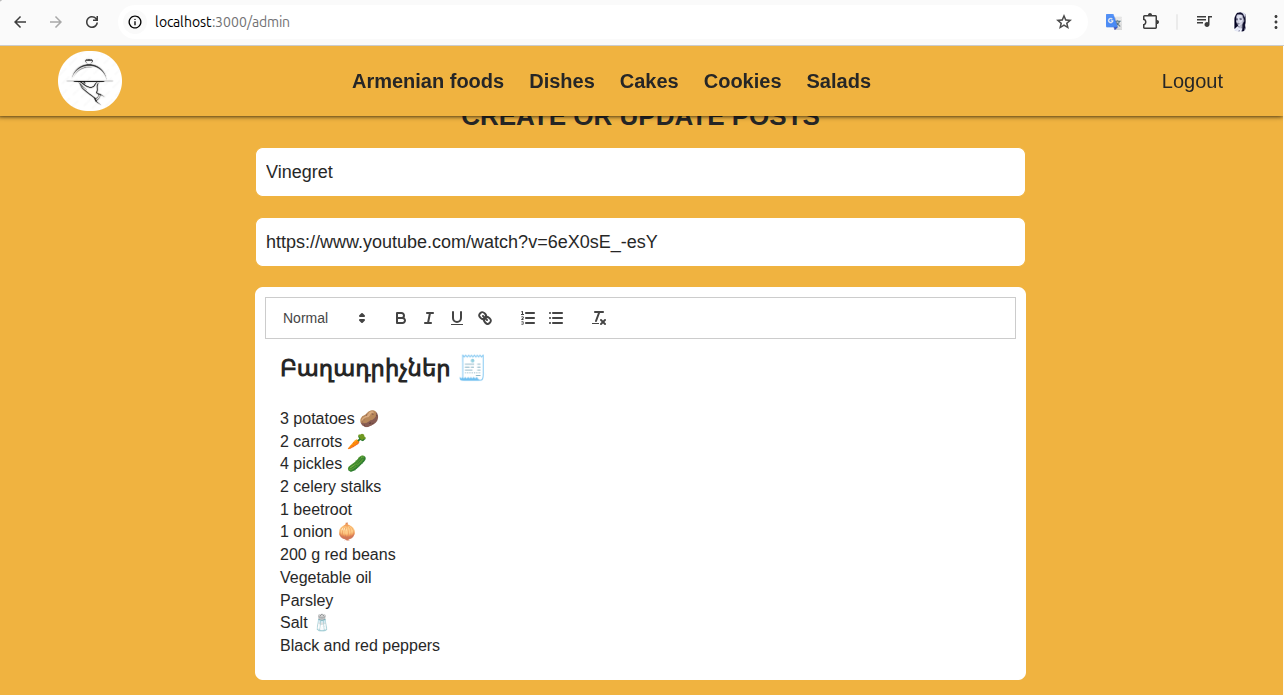Open the browser extensions puzzle icon

(1150, 22)
